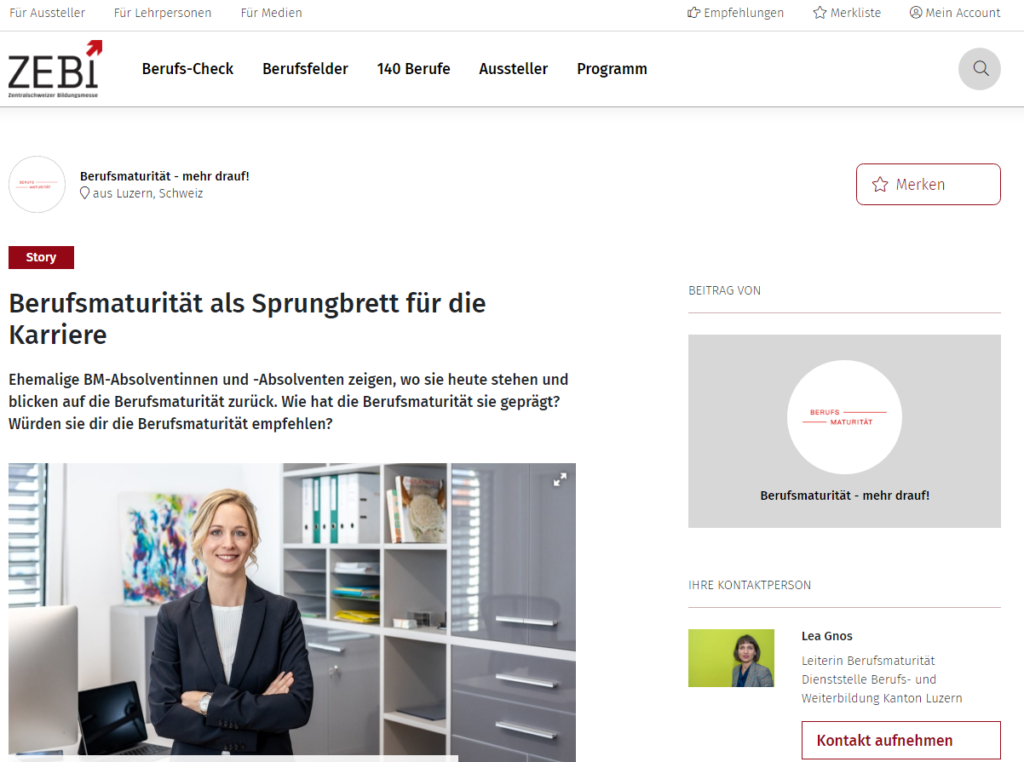Image resolution: width=1024 pixels, height=762 pixels.
Task: Open the Berufsfelder menu
Action: click(x=305, y=69)
